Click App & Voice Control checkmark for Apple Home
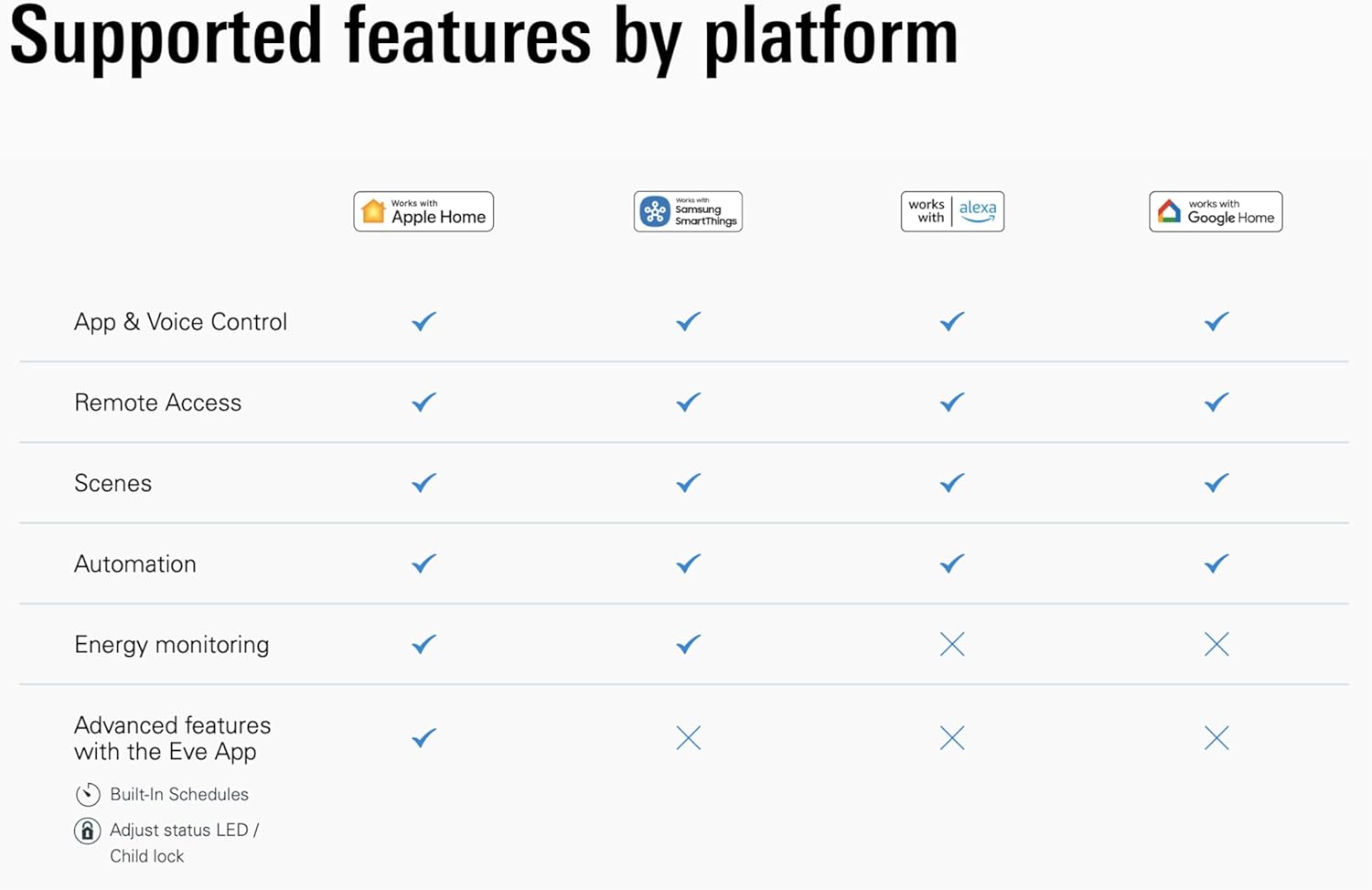The height and width of the screenshot is (890, 1372). coord(423,322)
